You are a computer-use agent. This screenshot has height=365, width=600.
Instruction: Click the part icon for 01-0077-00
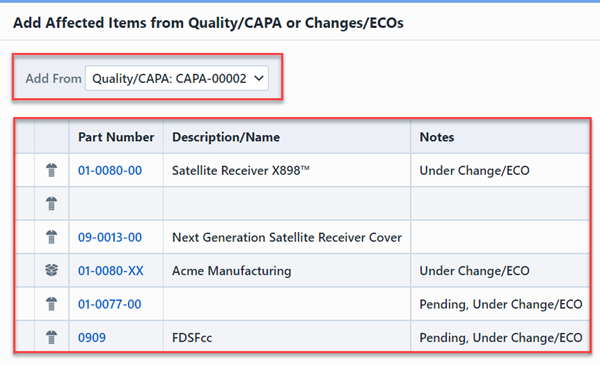click(52, 304)
